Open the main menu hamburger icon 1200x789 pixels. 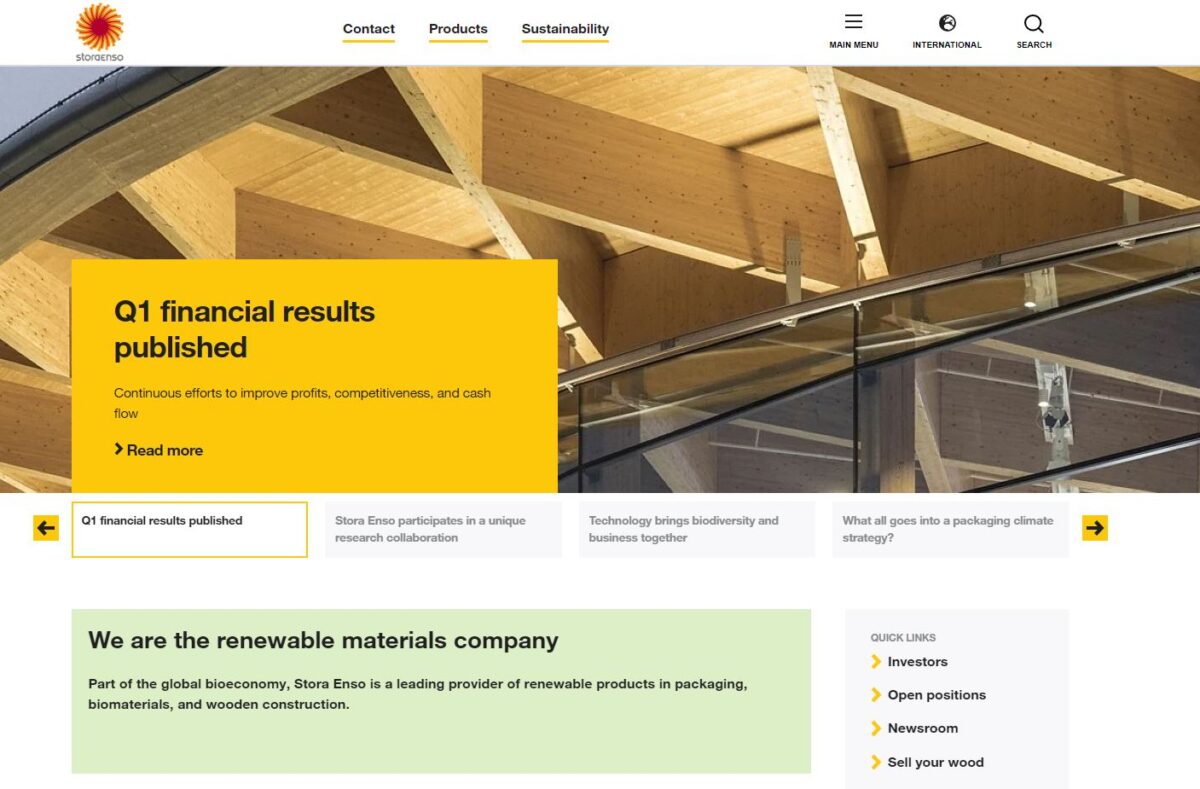click(x=853, y=22)
